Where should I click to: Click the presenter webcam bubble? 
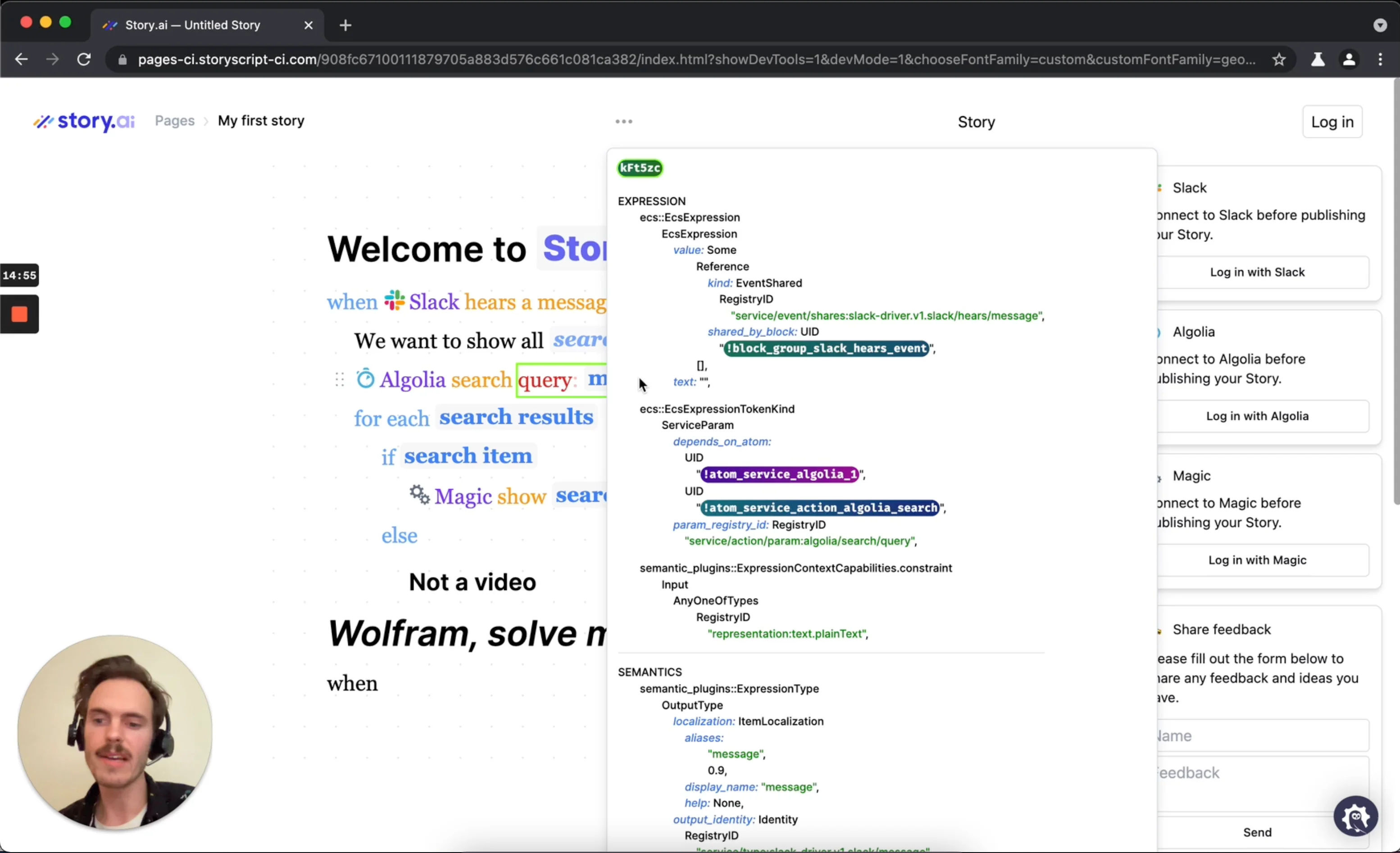(115, 733)
